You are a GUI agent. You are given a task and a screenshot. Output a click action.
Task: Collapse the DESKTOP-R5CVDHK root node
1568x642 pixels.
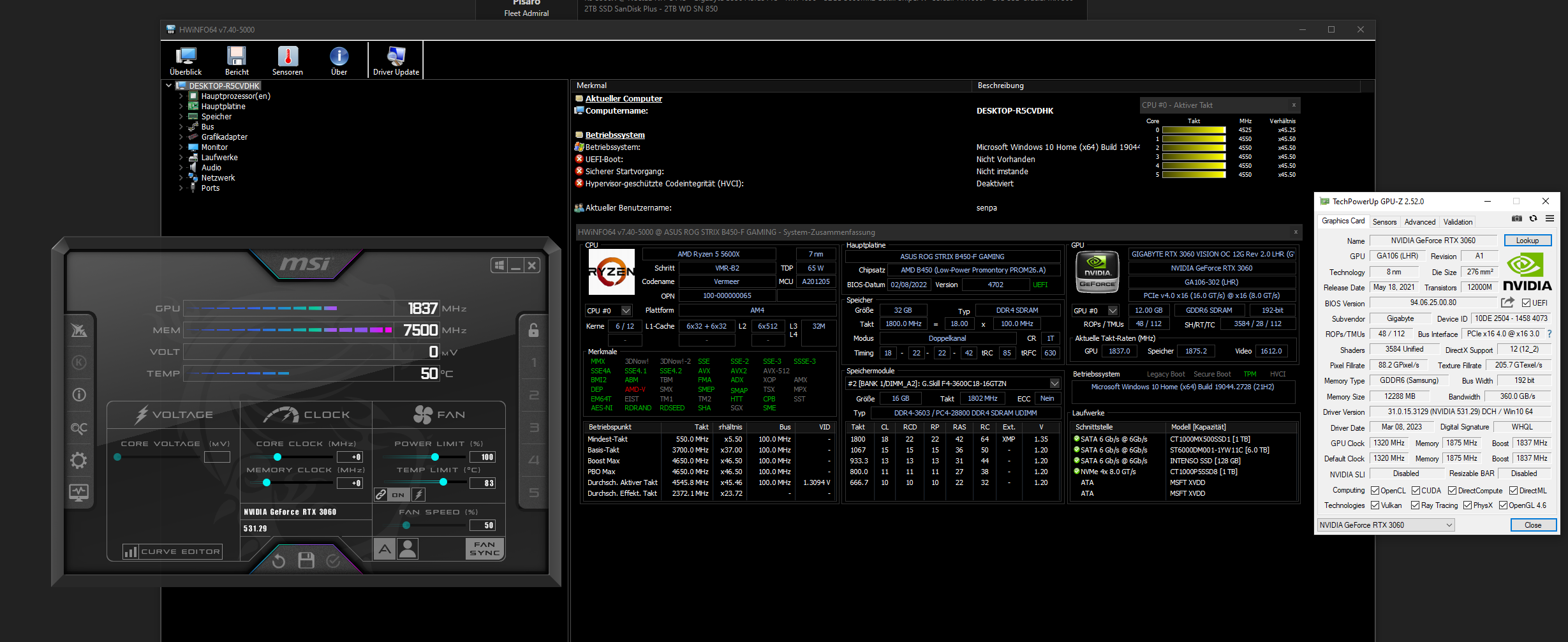169,86
